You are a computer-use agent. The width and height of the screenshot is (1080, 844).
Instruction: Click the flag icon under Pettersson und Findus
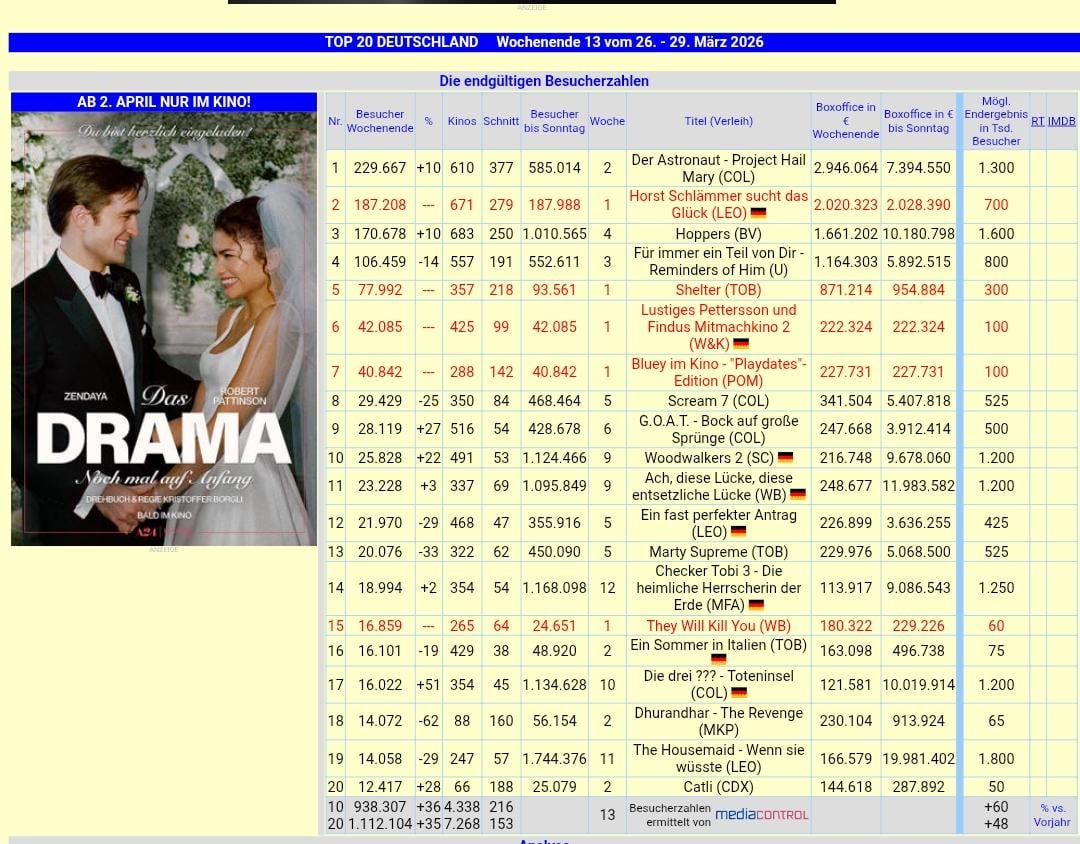(741, 344)
